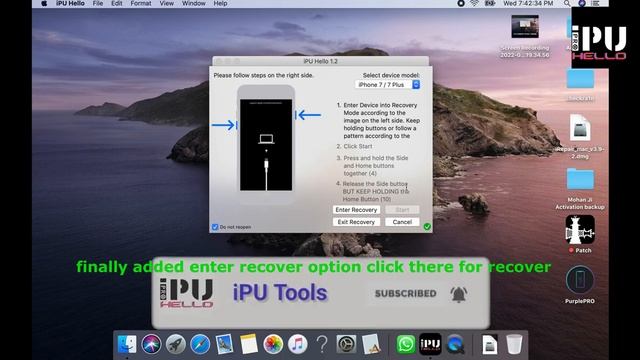This screenshot has width=640, height=360.
Task: Open the Wi-Fi status menu
Action: pos(474,3)
